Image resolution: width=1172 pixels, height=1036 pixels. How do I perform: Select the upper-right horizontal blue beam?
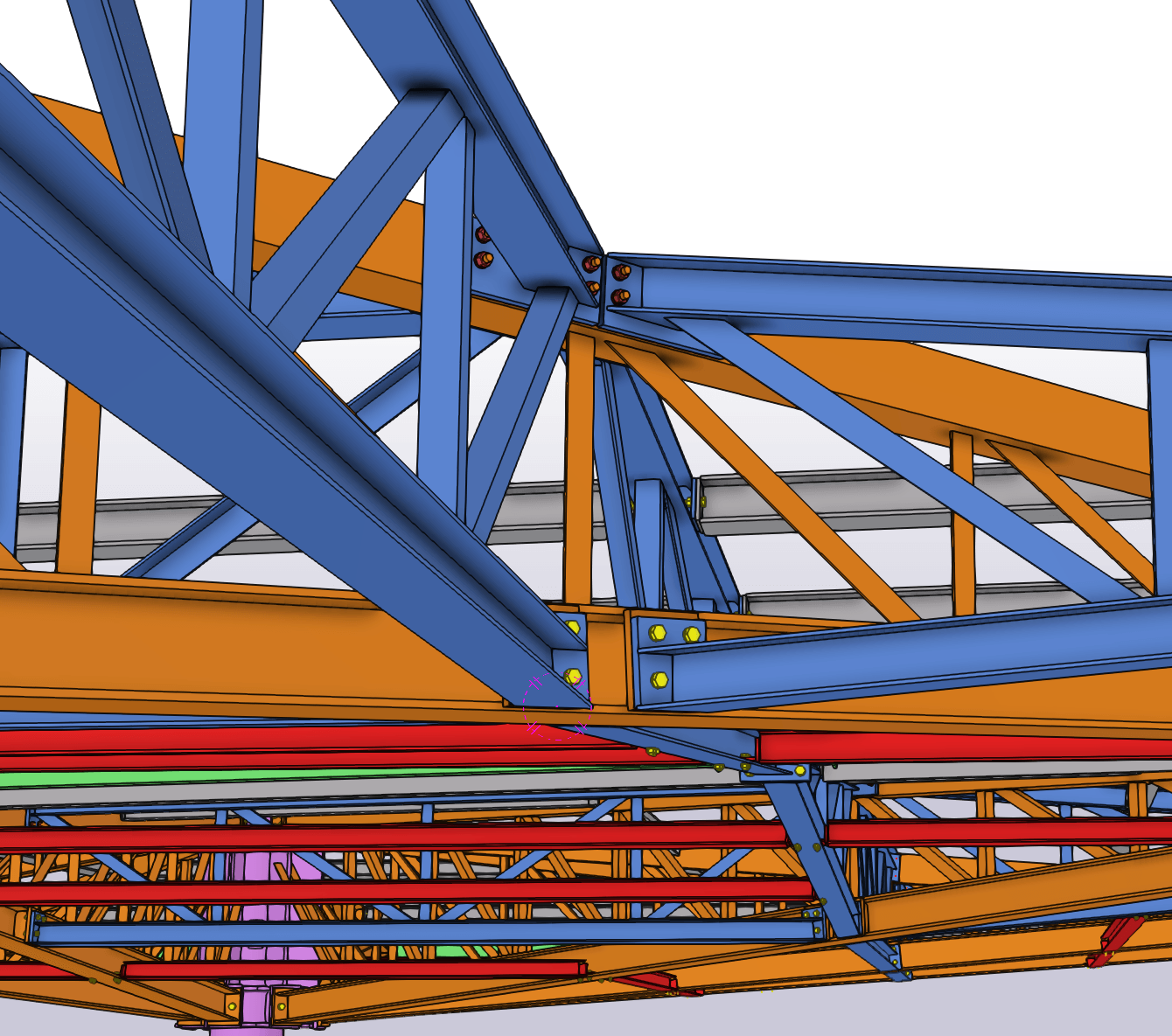[x=875, y=297]
